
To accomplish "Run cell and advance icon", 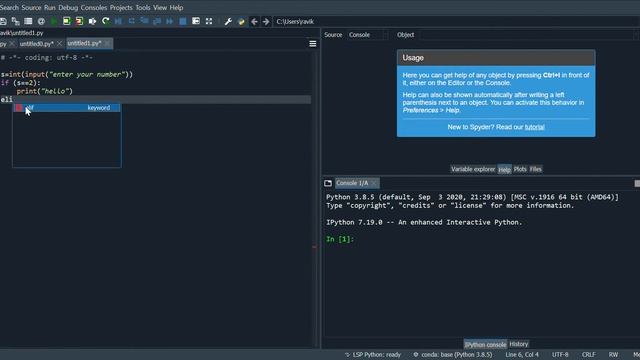I will (x=79, y=21).
